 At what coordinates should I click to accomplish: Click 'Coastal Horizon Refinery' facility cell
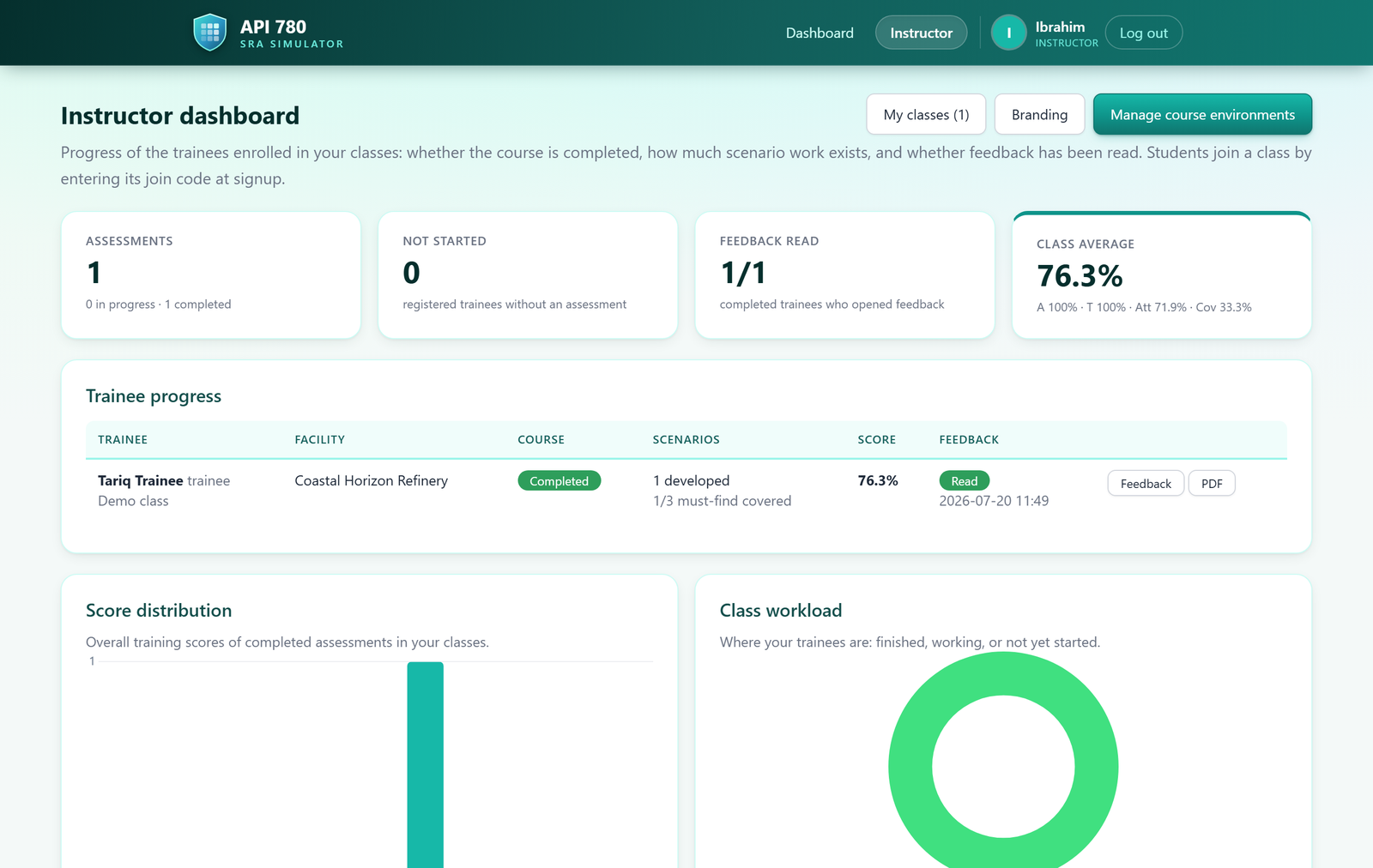click(x=372, y=481)
